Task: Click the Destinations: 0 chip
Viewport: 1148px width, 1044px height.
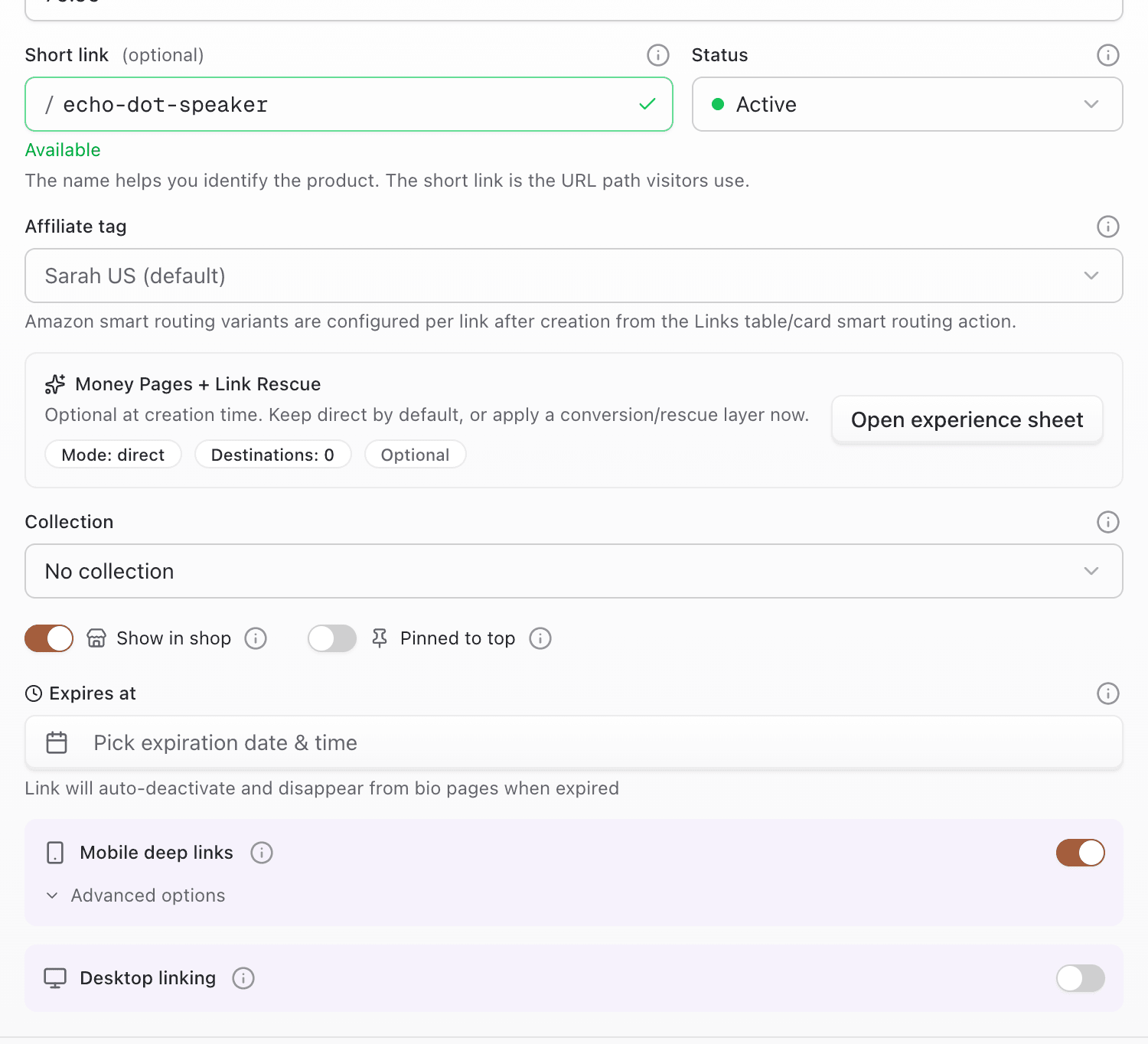Action: pyautogui.click(x=272, y=455)
